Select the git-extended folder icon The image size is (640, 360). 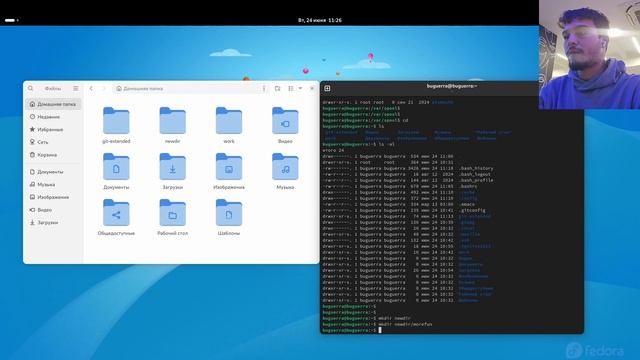116,121
